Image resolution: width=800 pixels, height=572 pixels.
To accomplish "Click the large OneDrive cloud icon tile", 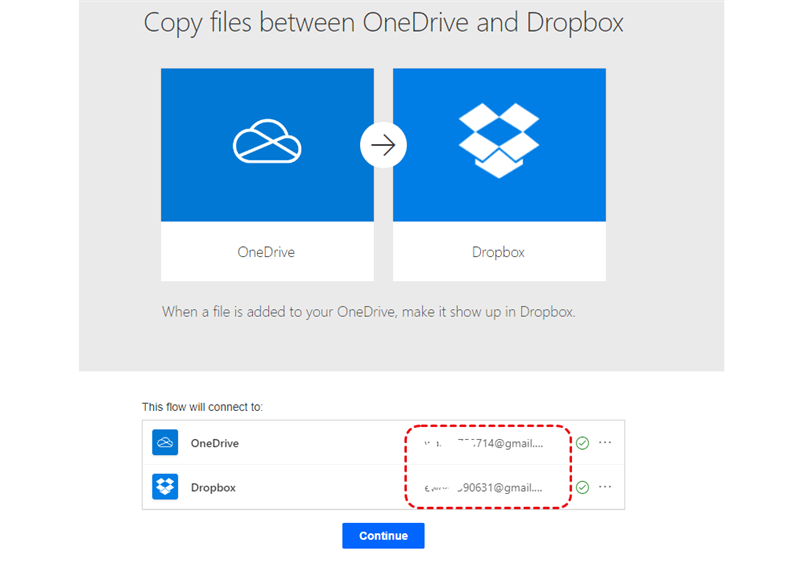I will 267,145.
